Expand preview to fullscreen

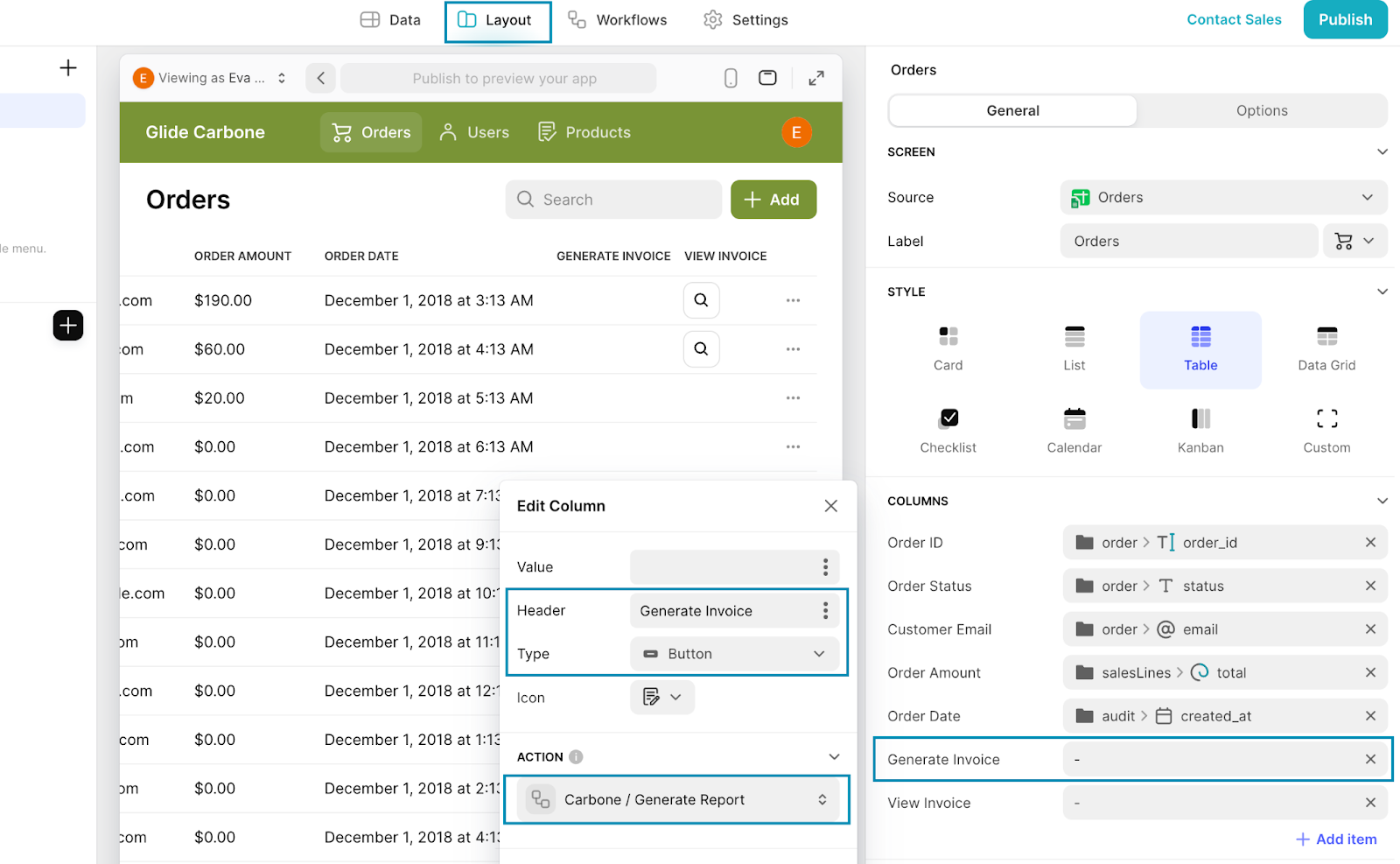[816, 78]
